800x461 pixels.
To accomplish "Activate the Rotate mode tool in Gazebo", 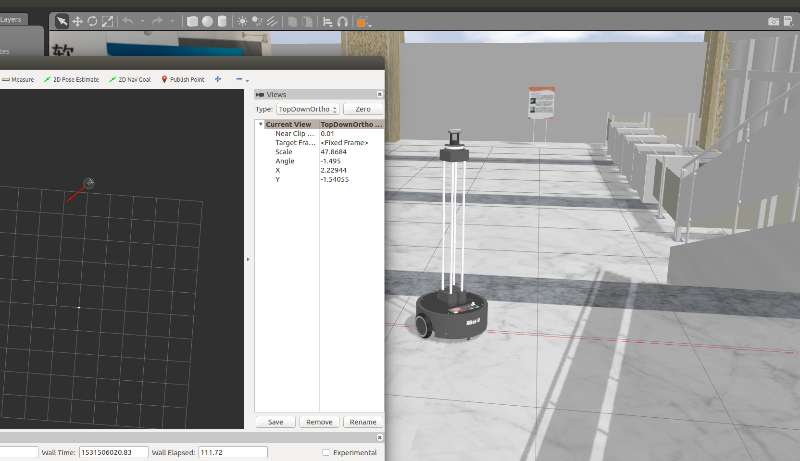I will pos(92,21).
